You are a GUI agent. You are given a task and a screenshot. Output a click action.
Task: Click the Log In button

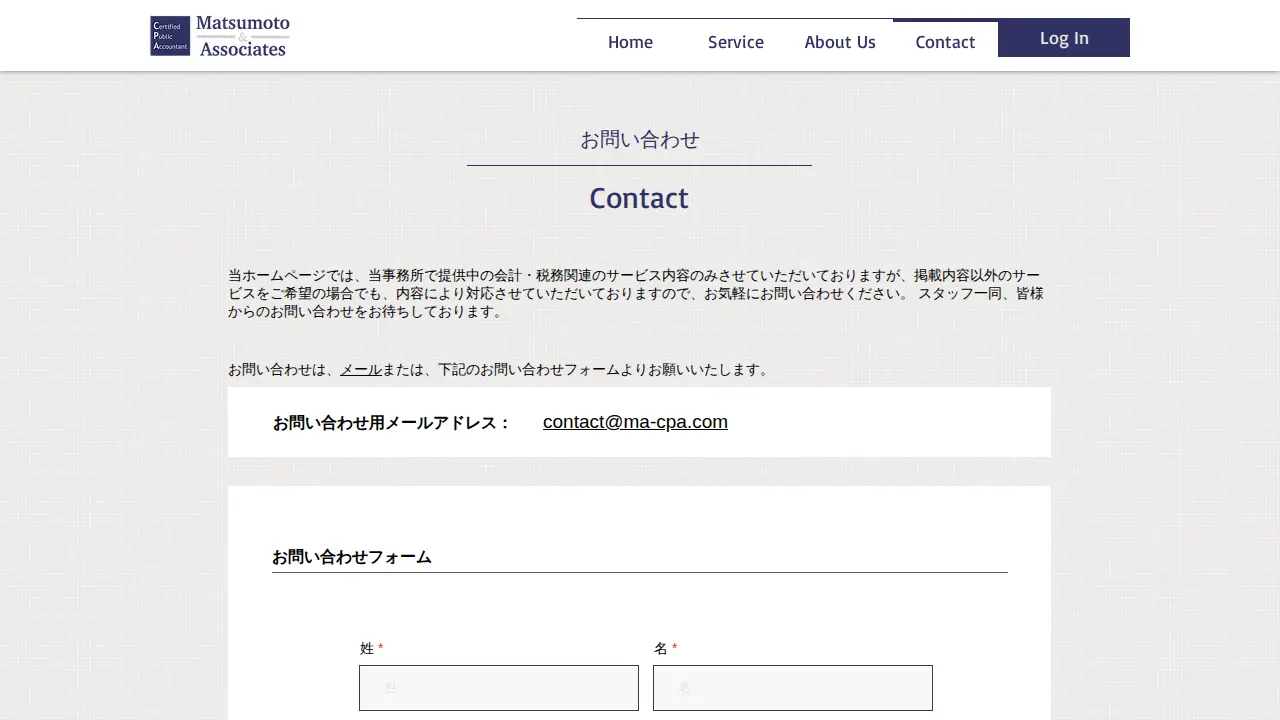(x=1064, y=38)
